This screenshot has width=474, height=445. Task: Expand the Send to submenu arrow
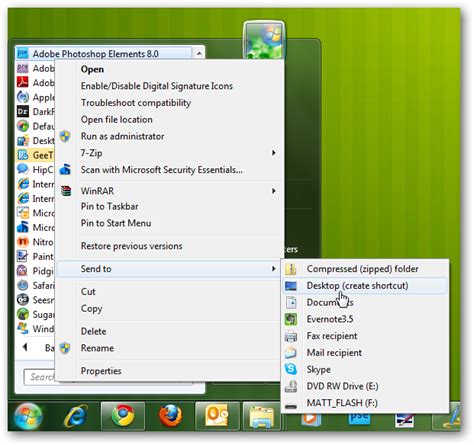[x=273, y=269]
